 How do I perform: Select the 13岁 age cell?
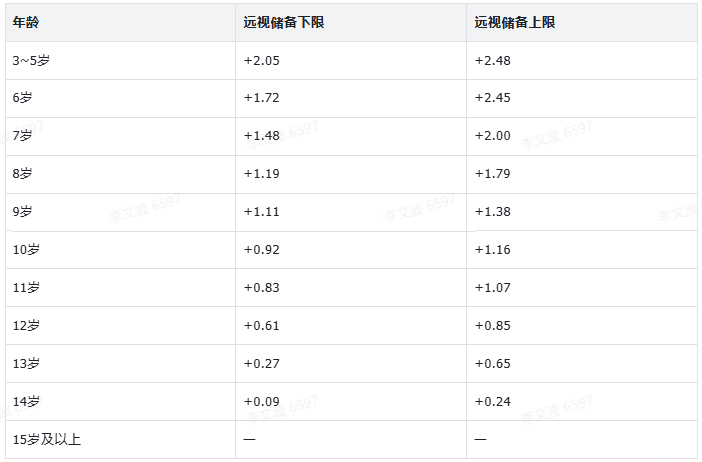(x=26, y=364)
